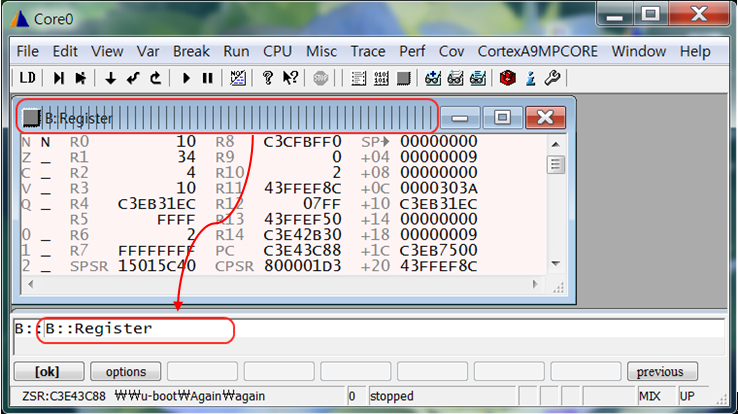Click the previous button
Screen dimensions: 738x414
[x=661, y=372]
